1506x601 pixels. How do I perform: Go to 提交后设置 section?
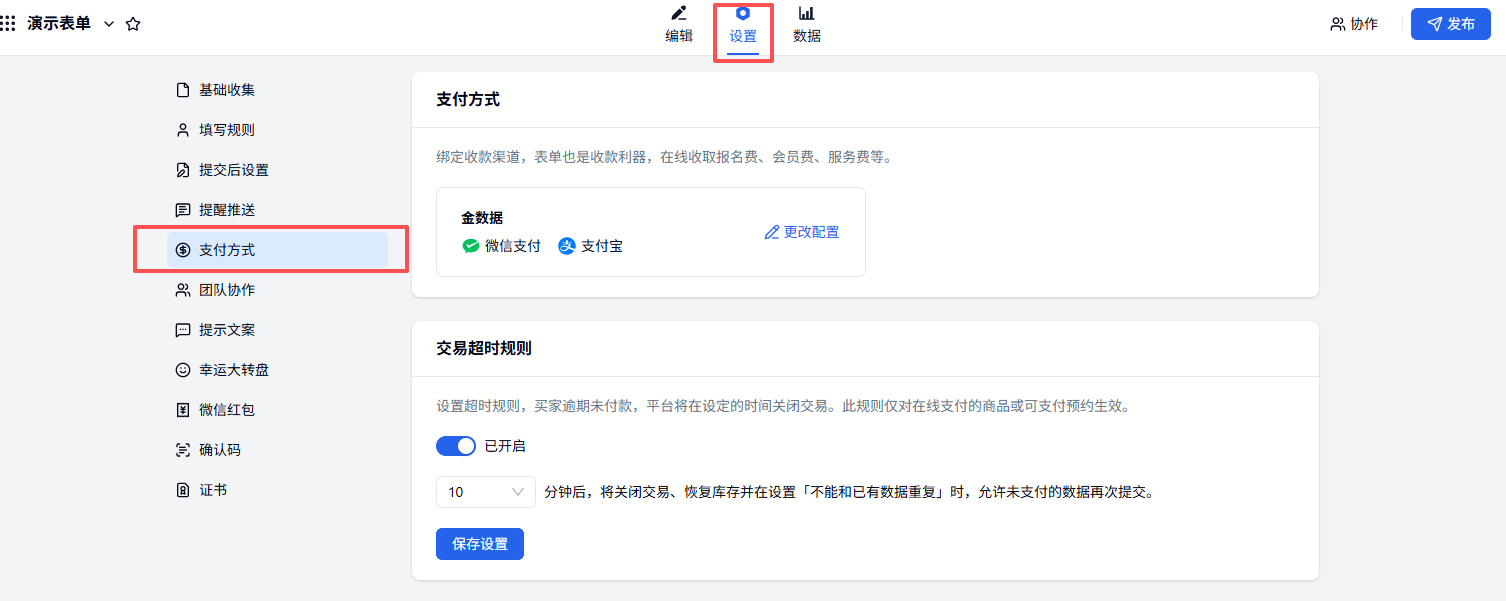[233, 170]
